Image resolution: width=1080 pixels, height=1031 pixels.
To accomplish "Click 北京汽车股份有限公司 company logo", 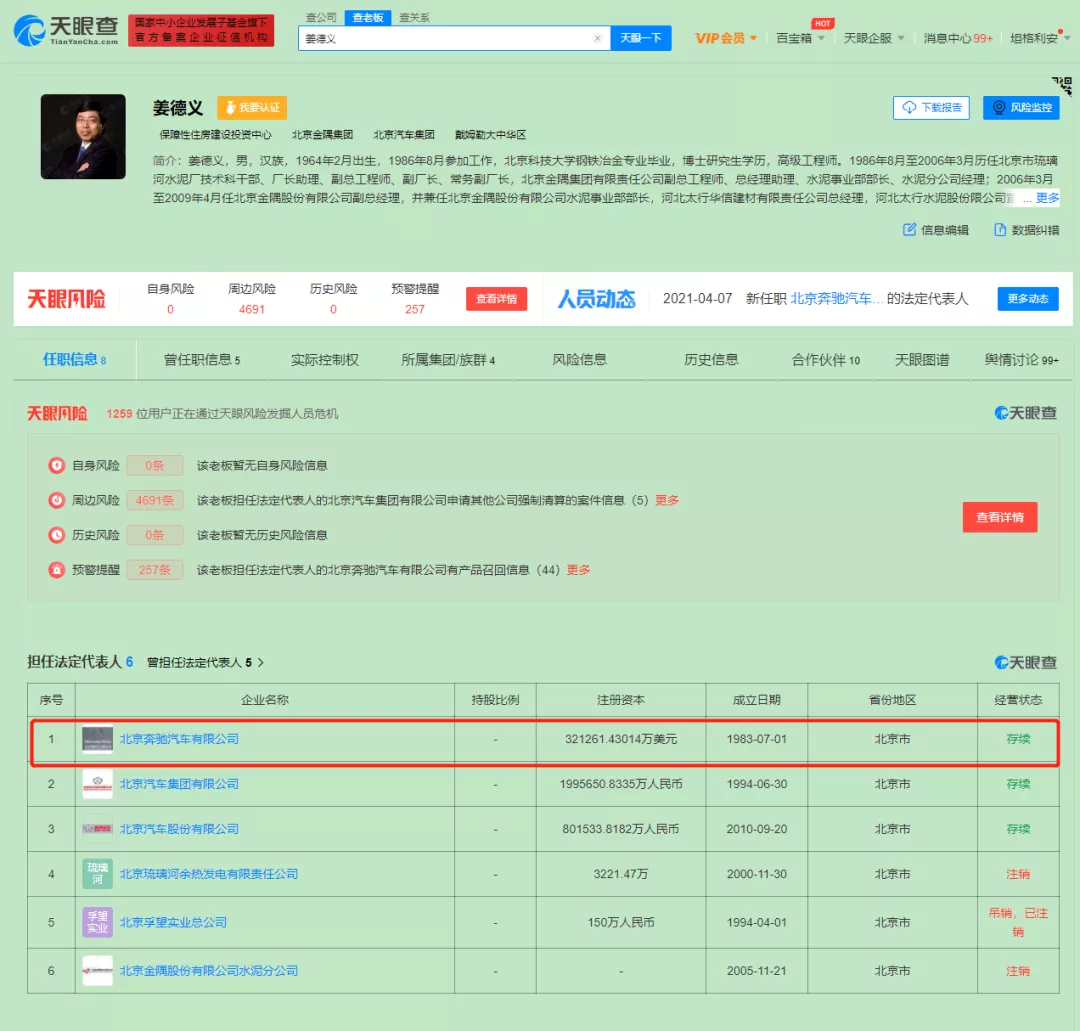I will click(x=97, y=829).
